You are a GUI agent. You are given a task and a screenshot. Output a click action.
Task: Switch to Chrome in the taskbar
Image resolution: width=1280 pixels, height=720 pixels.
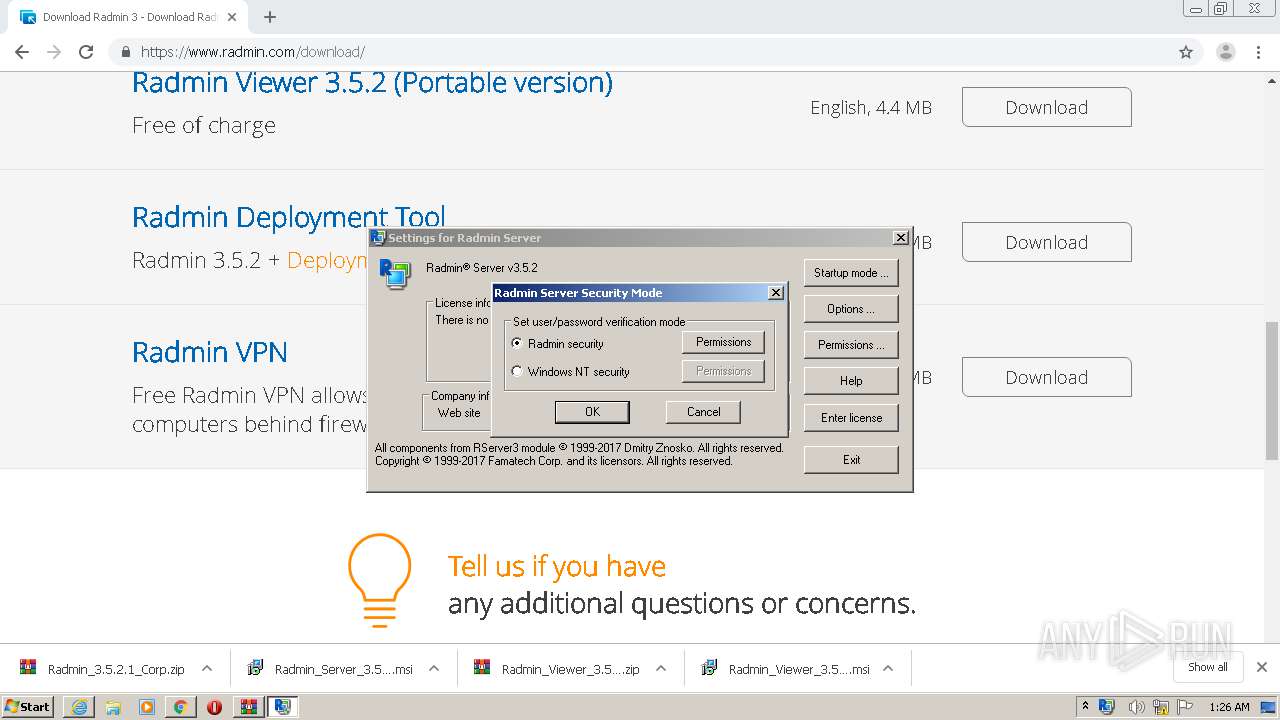pos(180,707)
